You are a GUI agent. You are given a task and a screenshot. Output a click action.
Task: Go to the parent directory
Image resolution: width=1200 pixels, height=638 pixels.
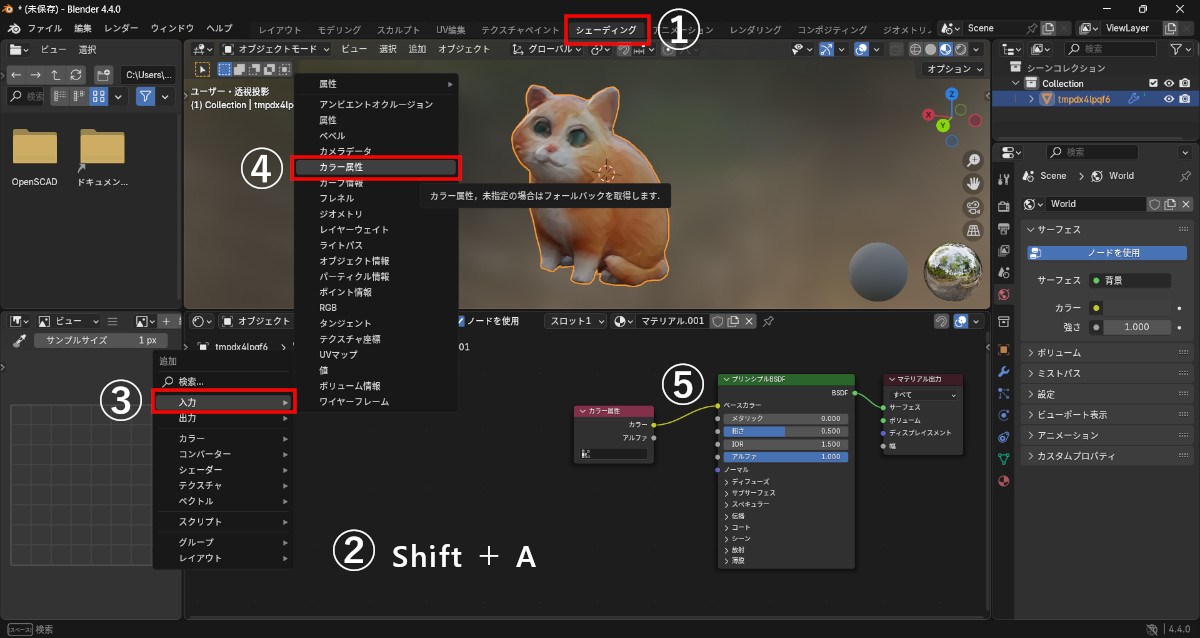click(56, 75)
